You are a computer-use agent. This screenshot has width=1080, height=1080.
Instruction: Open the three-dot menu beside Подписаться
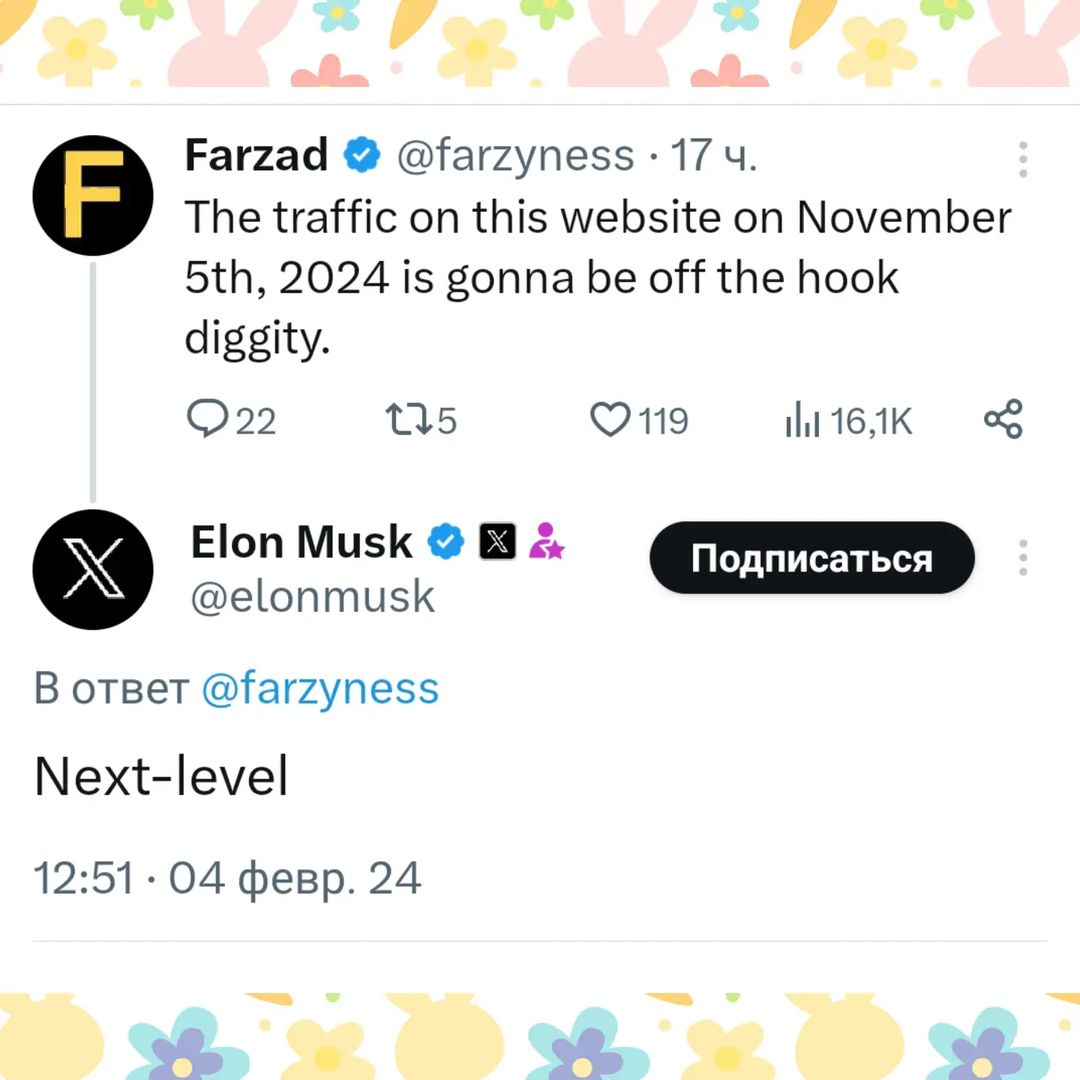[x=1023, y=557]
